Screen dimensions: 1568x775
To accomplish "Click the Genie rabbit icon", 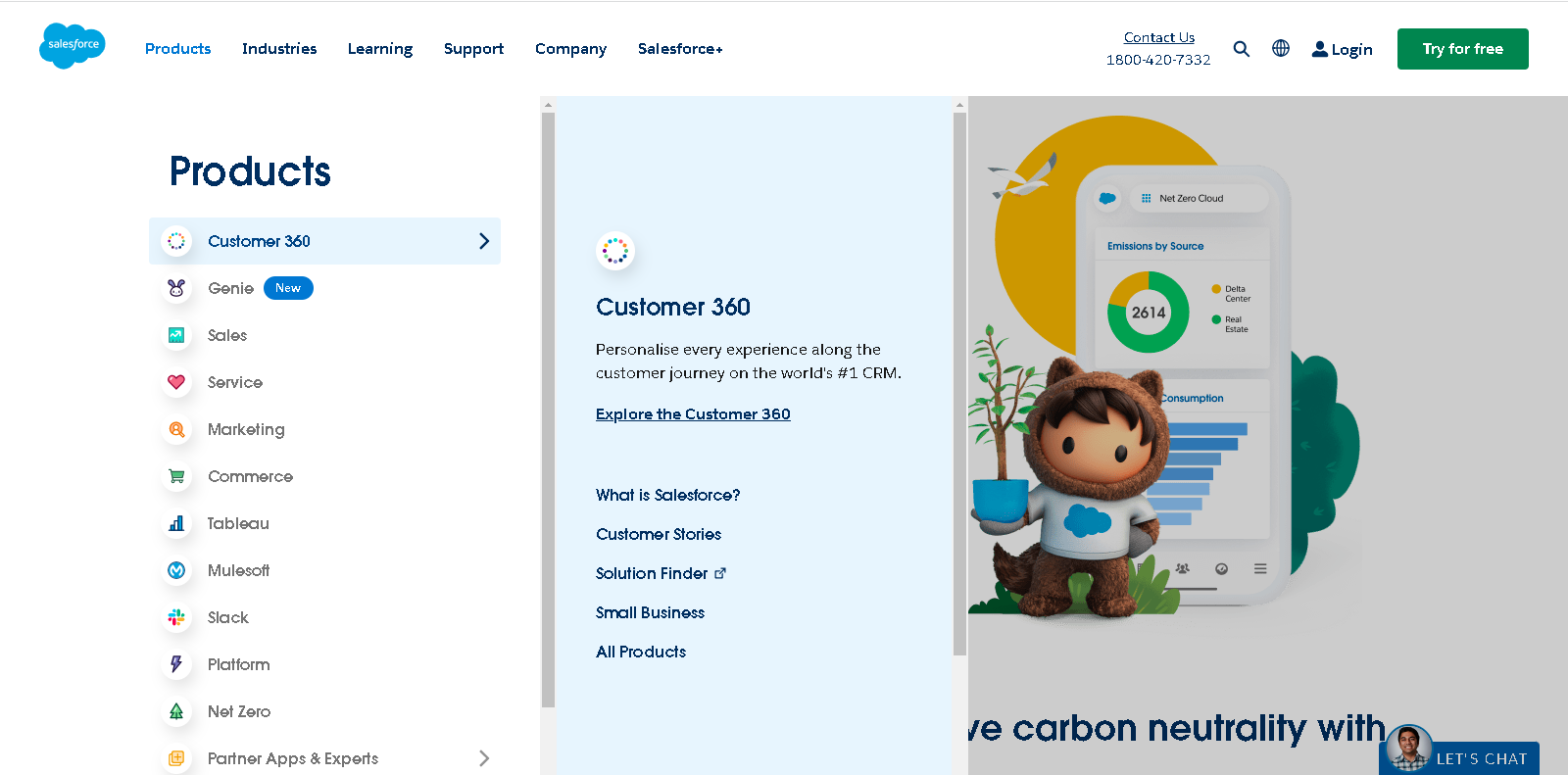I will coord(176,288).
